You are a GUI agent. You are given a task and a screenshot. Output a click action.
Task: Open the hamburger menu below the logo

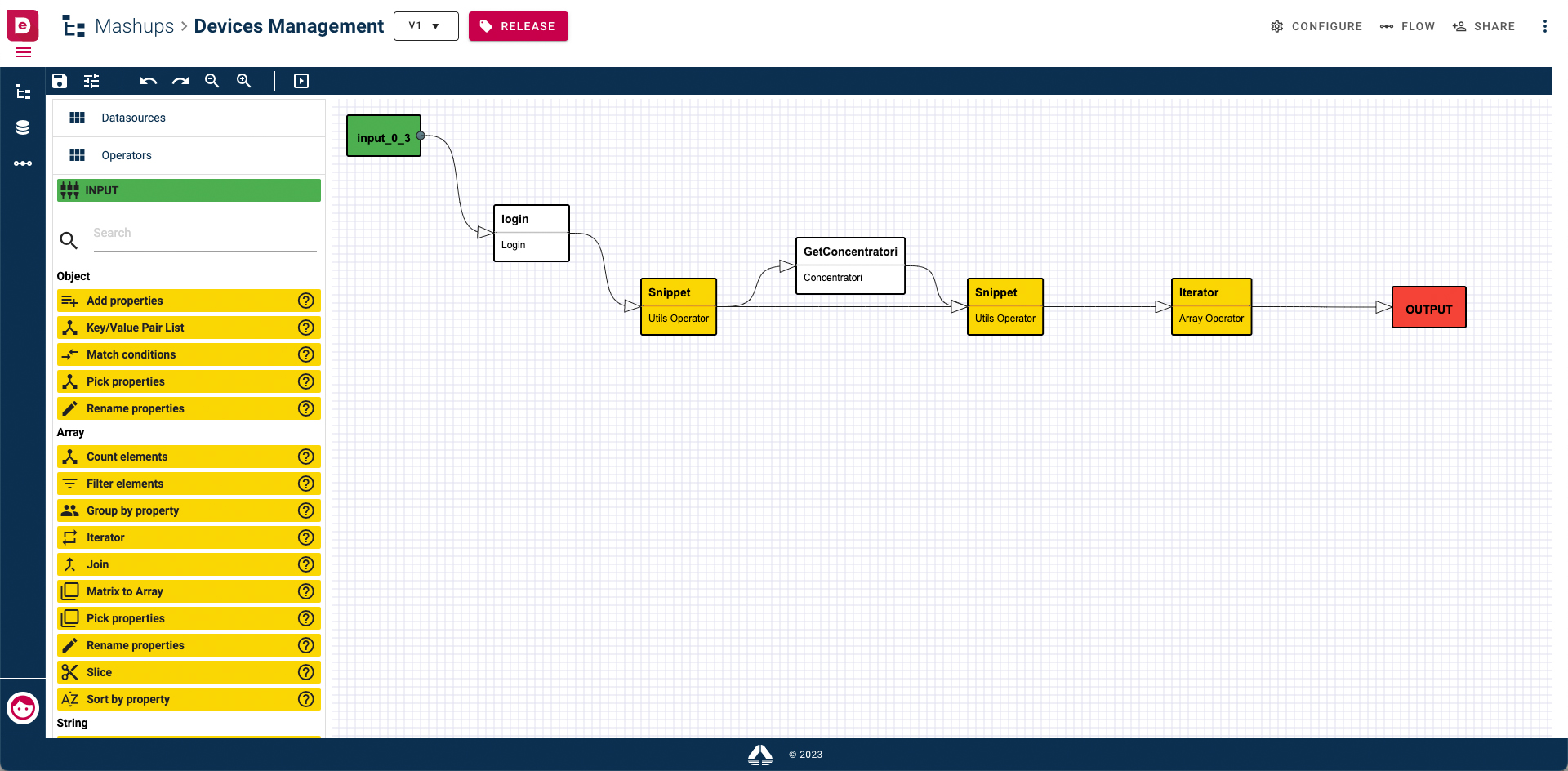(24, 52)
